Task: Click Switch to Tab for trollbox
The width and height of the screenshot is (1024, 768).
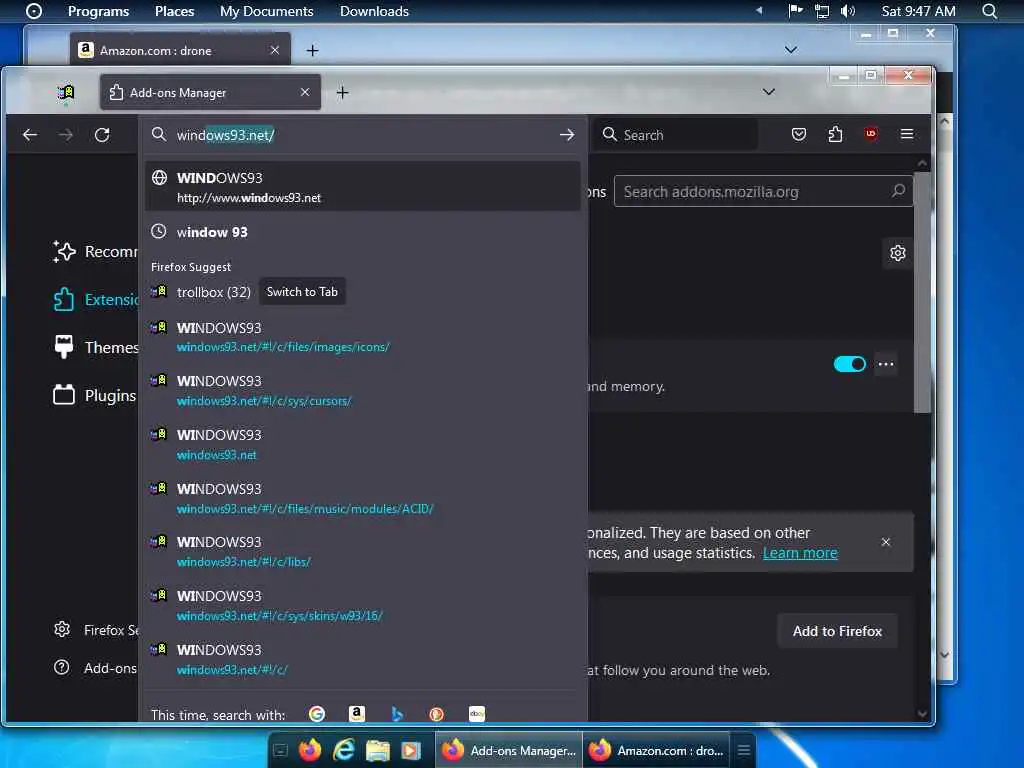Action: pos(302,292)
